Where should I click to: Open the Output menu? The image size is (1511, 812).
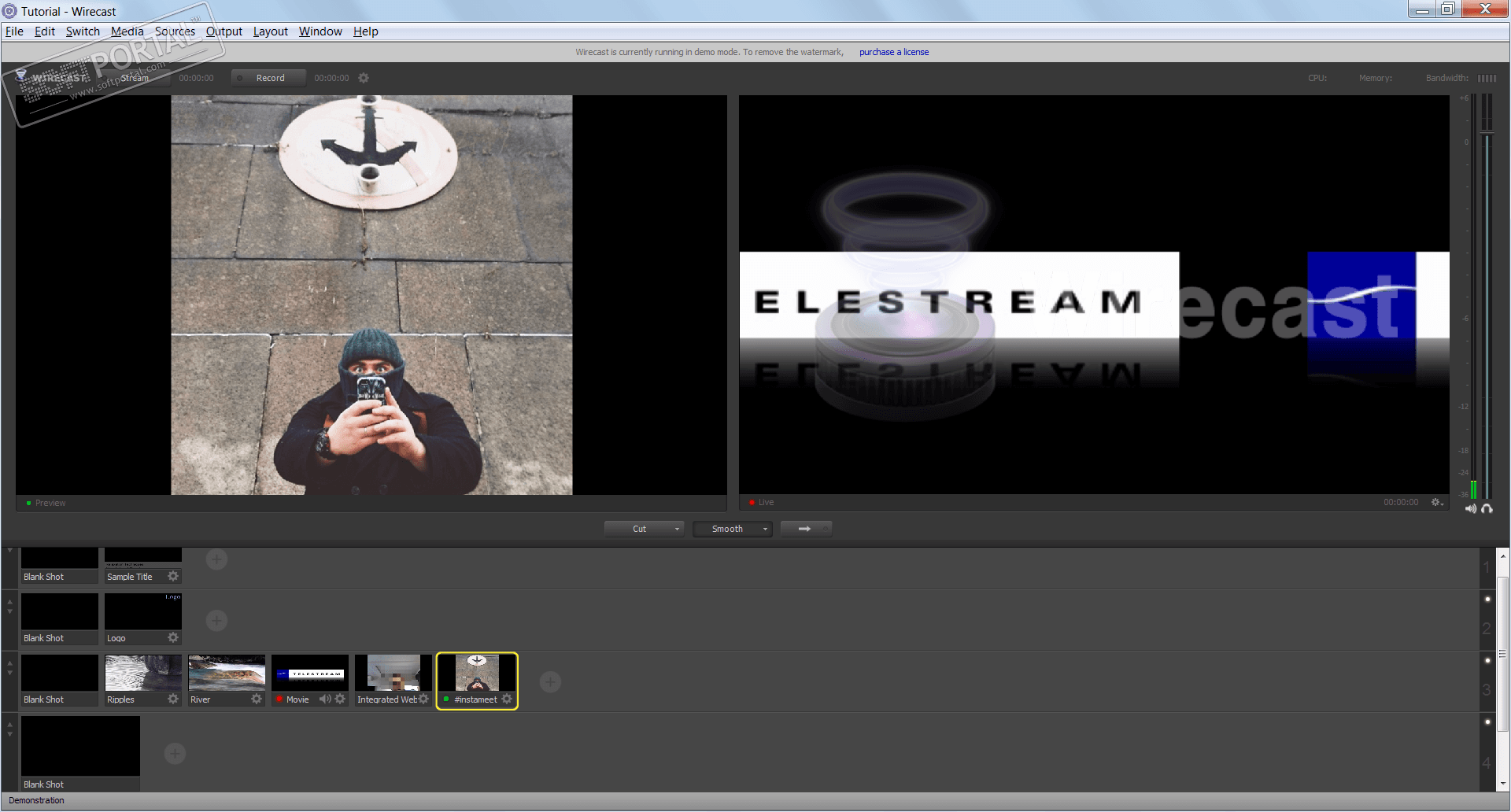coord(224,31)
